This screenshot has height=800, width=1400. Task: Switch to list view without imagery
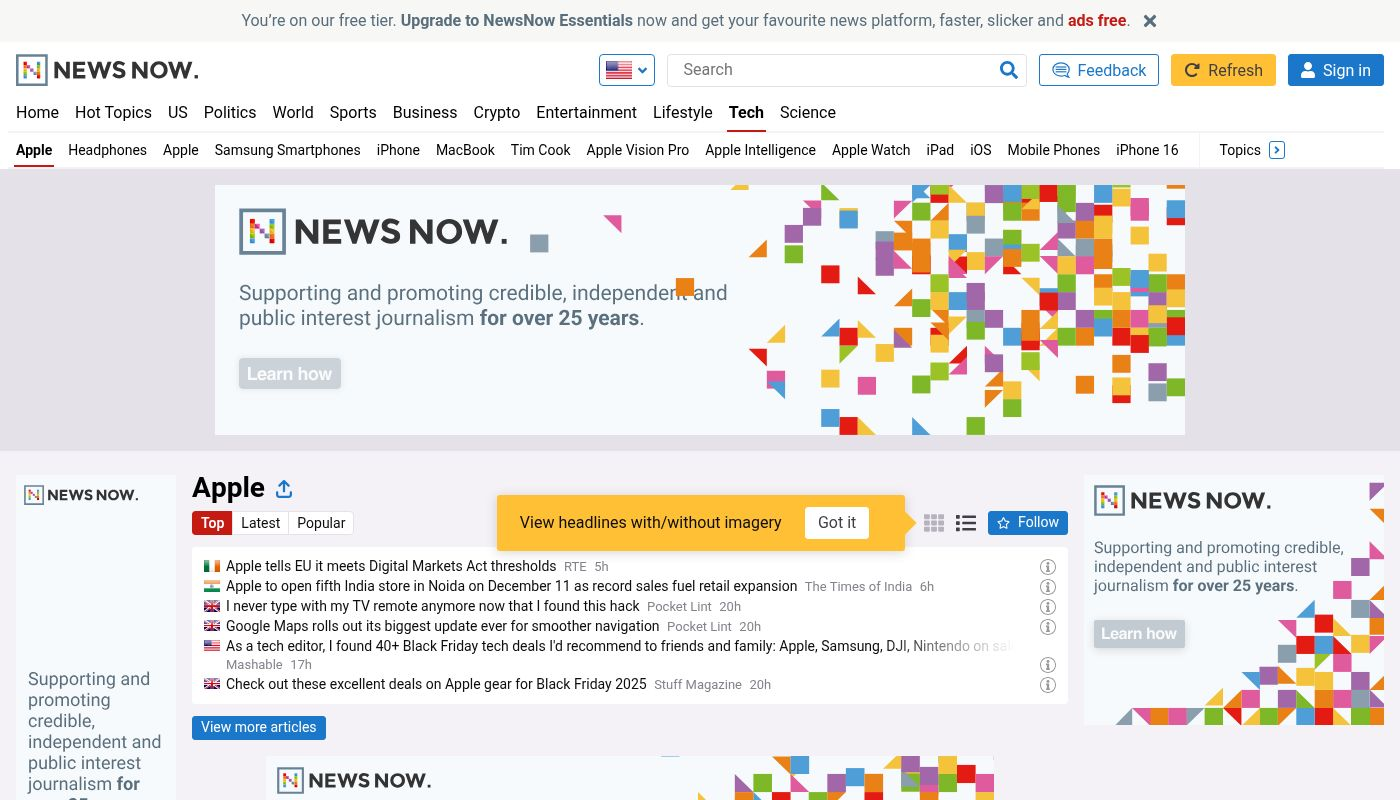(x=965, y=523)
